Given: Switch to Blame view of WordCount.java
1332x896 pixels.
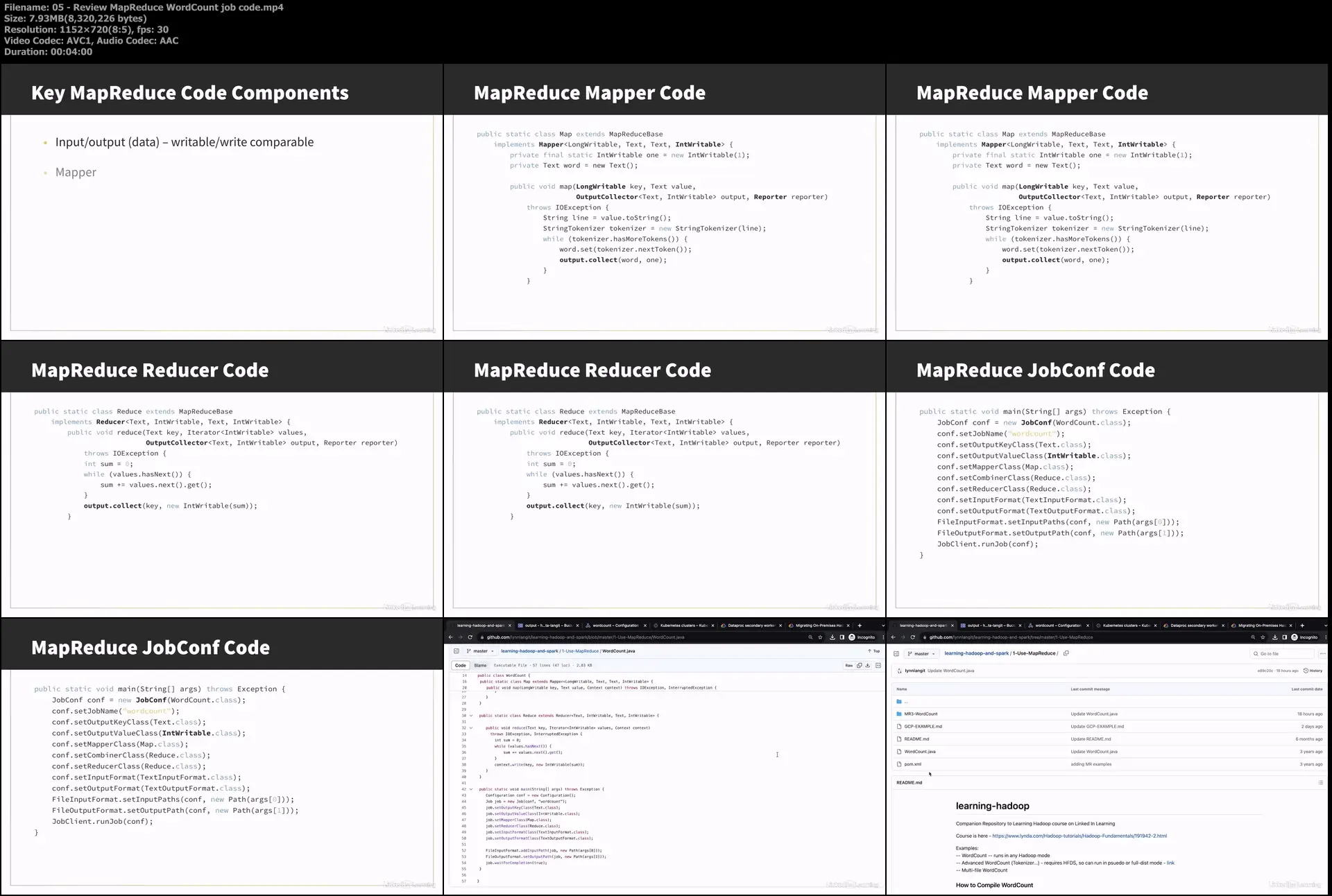Looking at the screenshot, I should 480,665.
